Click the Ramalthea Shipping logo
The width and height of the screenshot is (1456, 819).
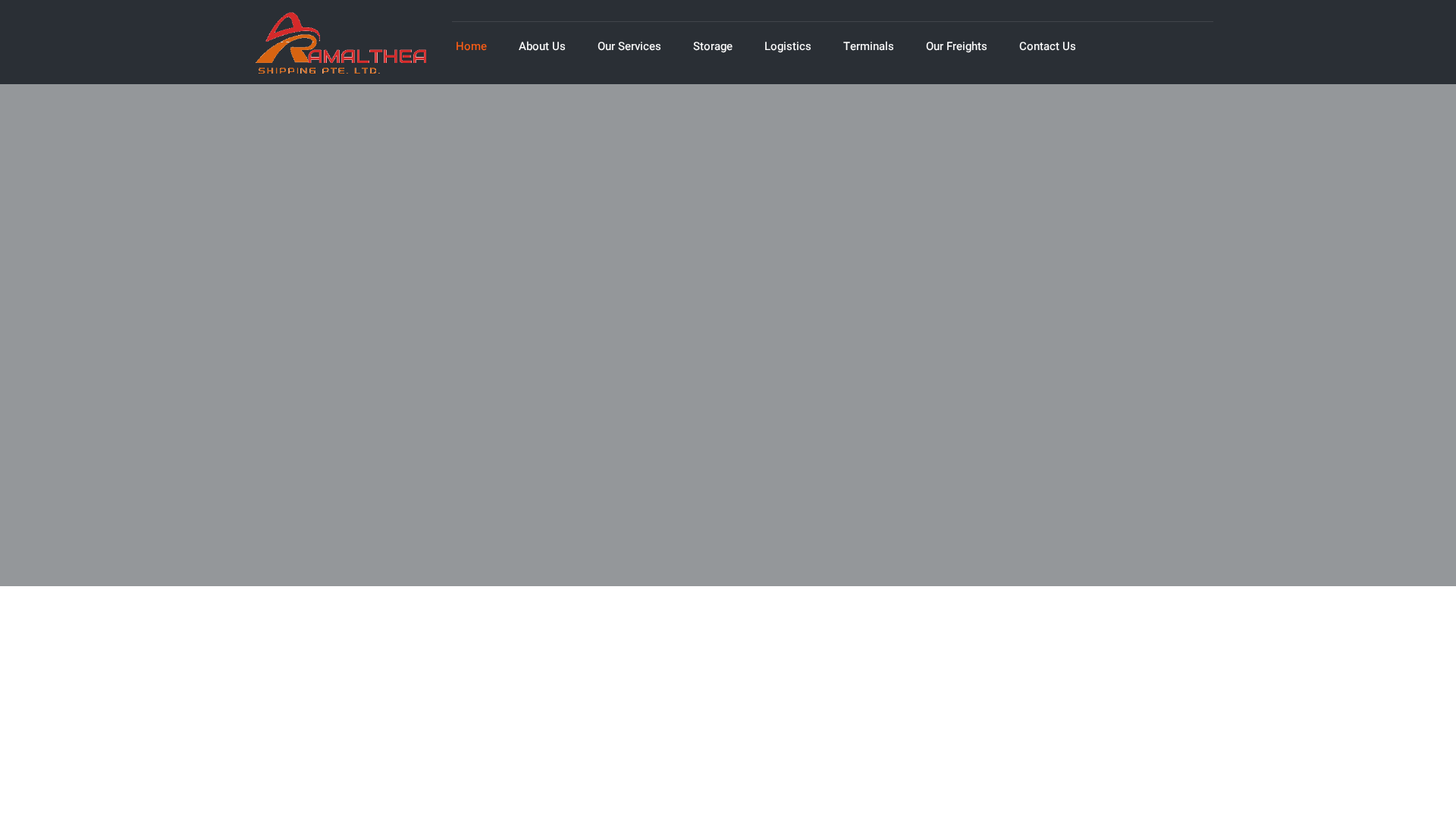(x=340, y=42)
